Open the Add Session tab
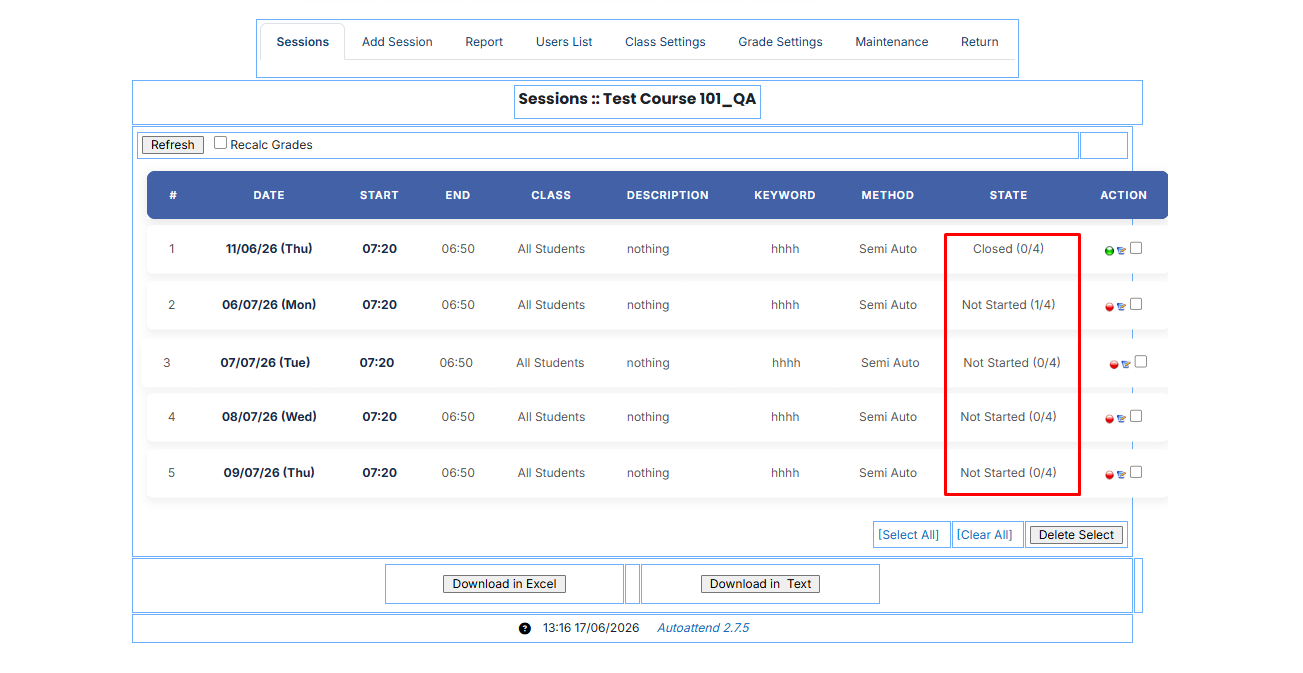1303x673 pixels. [x=397, y=42]
